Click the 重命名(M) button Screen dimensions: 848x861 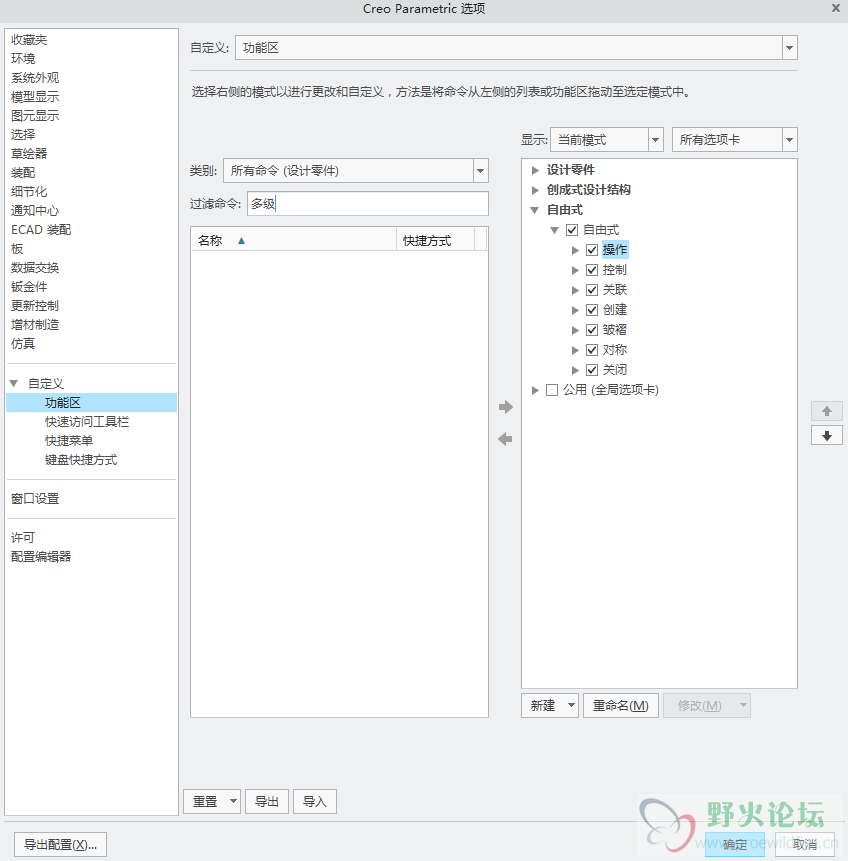pyautogui.click(x=621, y=705)
